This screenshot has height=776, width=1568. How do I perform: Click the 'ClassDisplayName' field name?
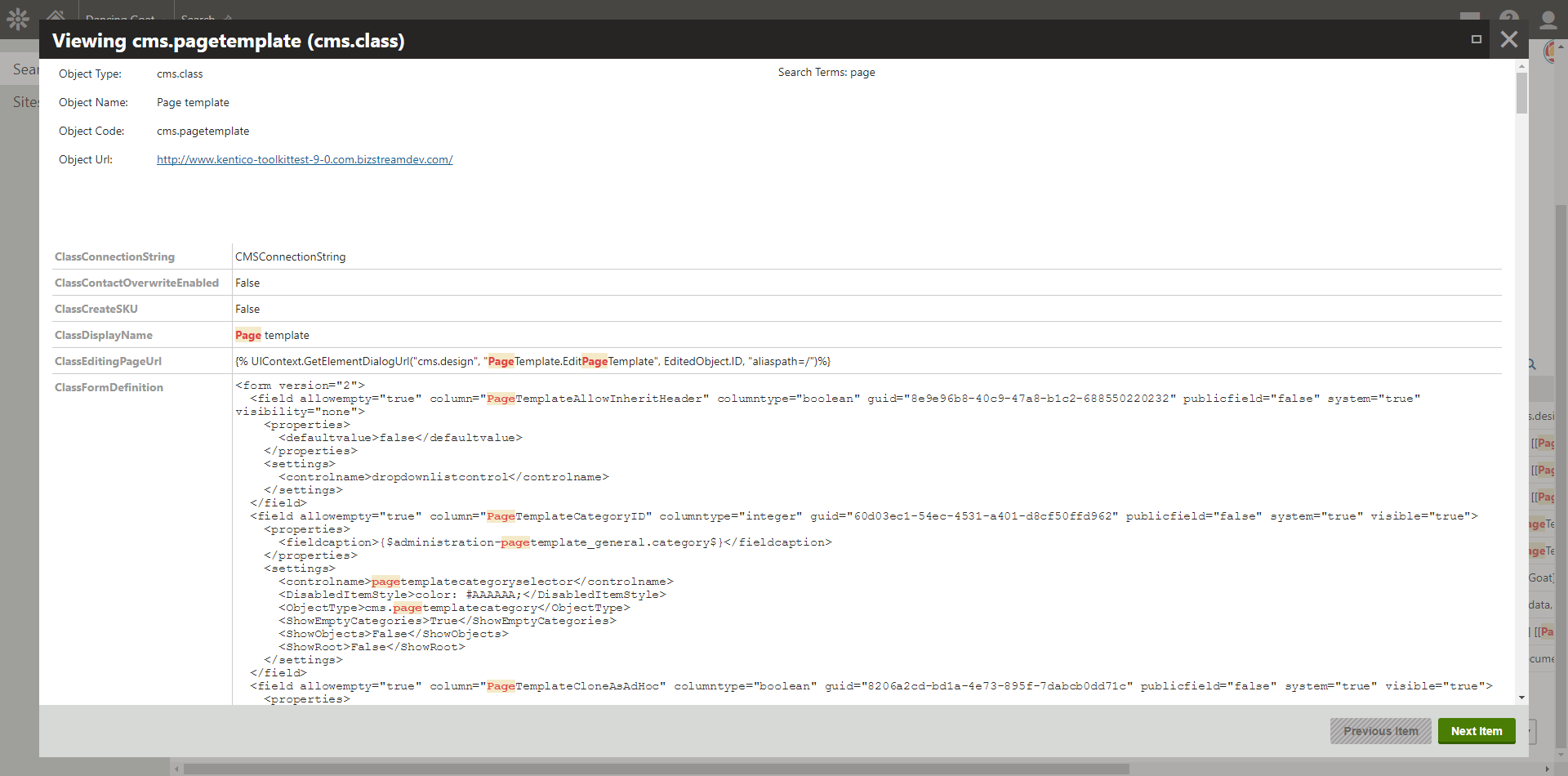pos(104,335)
